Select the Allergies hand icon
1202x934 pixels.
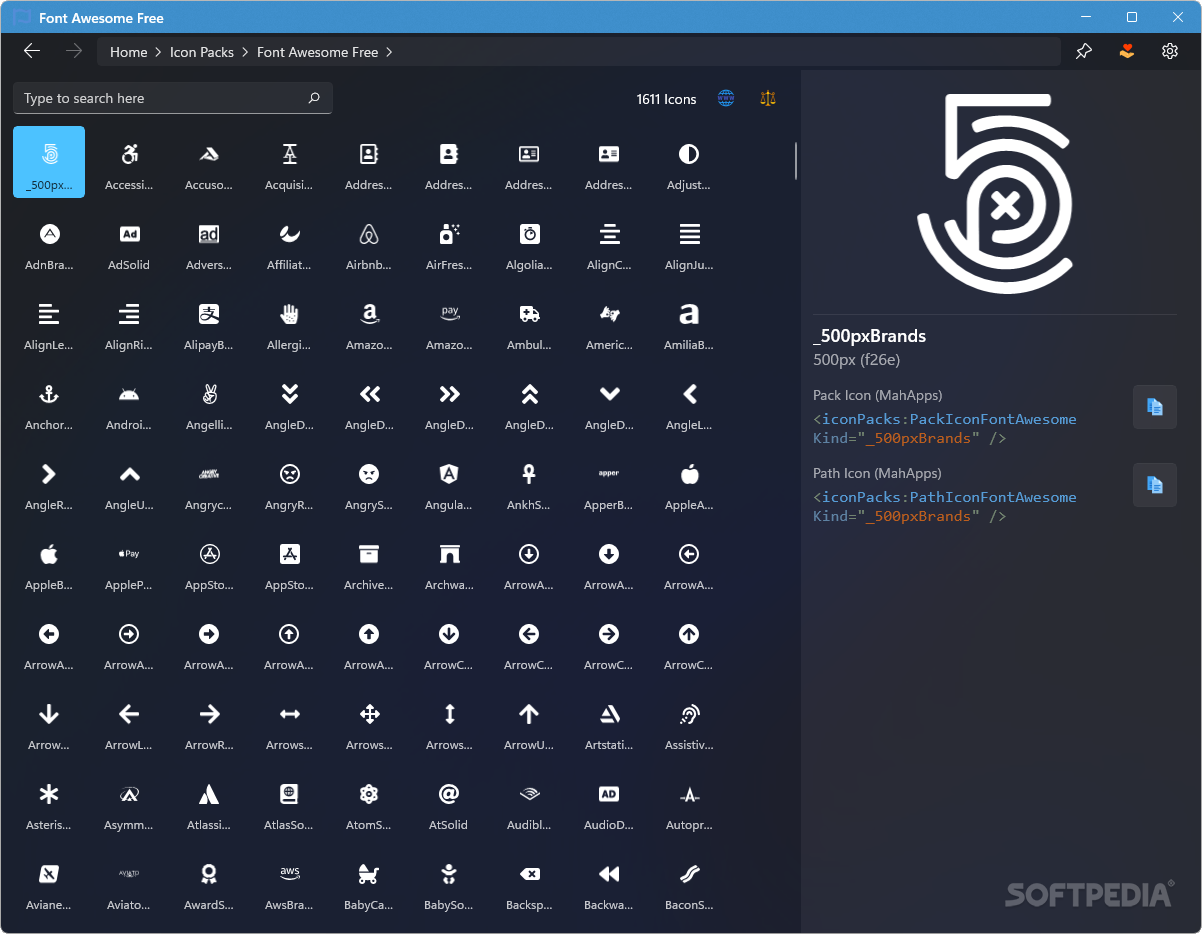[x=289, y=322]
